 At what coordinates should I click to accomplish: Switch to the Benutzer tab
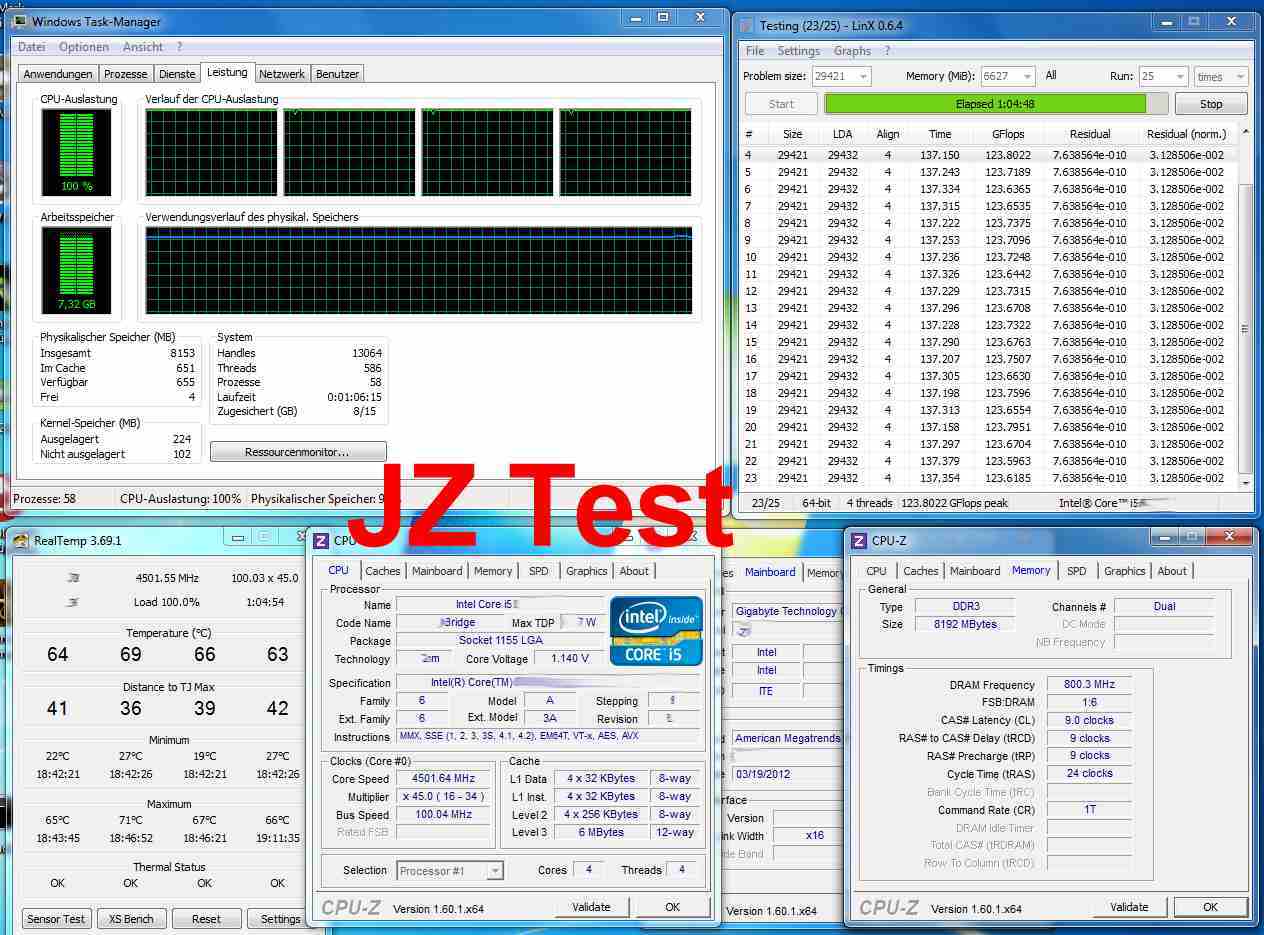tap(337, 74)
